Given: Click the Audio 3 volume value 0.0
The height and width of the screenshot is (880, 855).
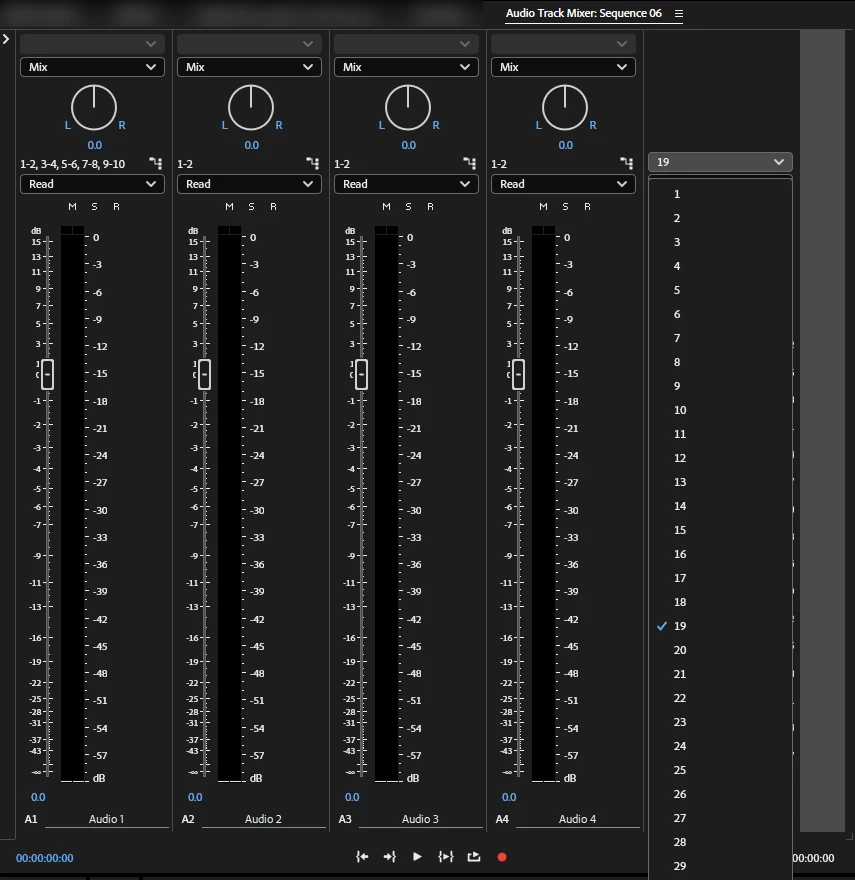Looking at the screenshot, I should tap(352, 797).
